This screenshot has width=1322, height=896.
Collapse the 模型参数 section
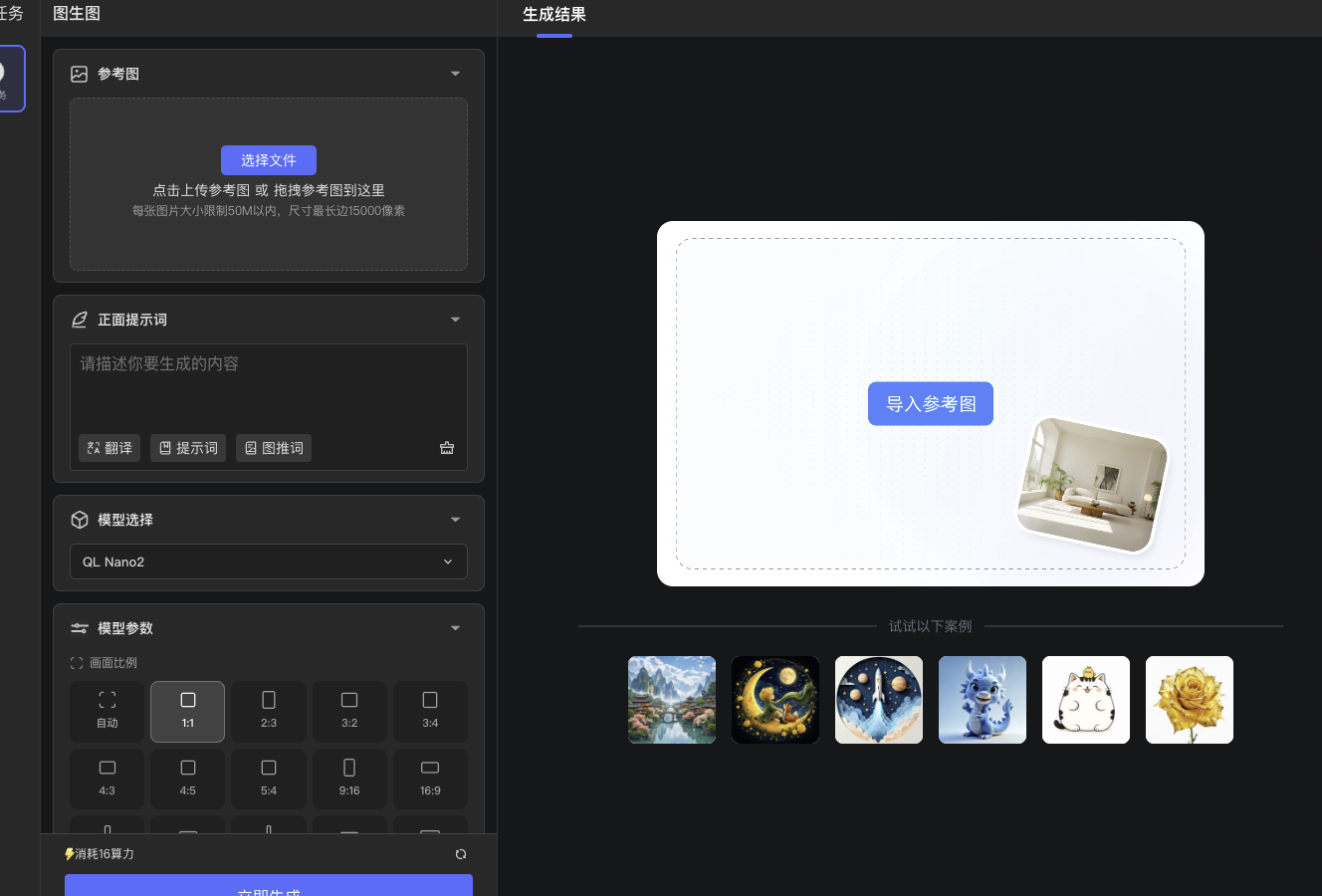tap(455, 628)
